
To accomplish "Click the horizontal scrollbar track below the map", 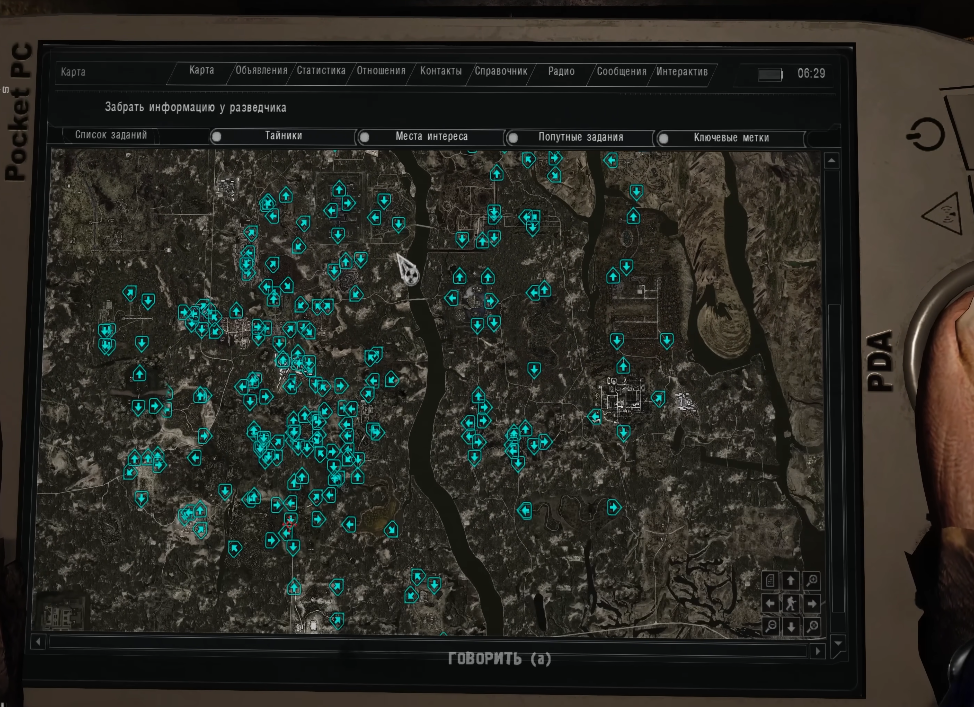I will pos(427,646).
